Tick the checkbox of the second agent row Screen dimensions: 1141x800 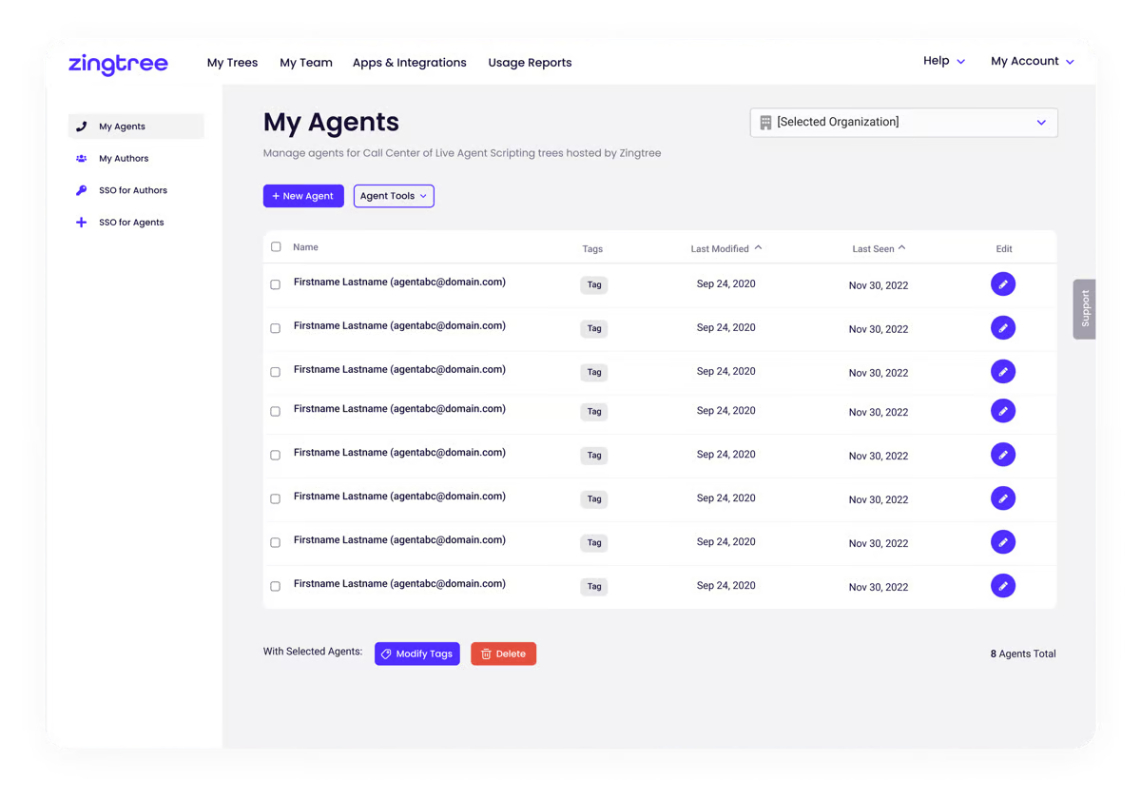point(275,328)
